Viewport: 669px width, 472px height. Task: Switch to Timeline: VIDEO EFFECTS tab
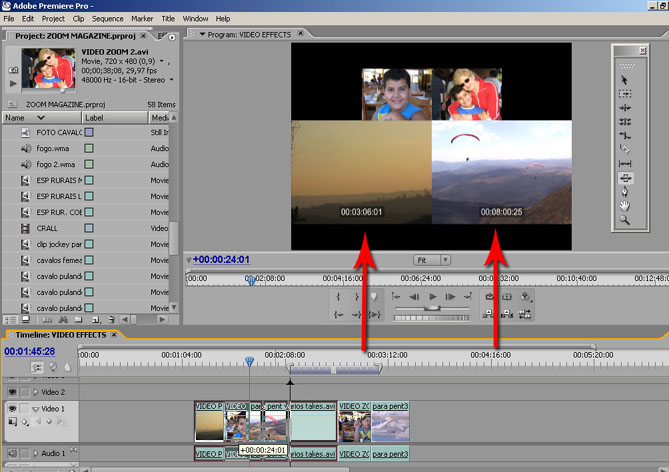59,334
